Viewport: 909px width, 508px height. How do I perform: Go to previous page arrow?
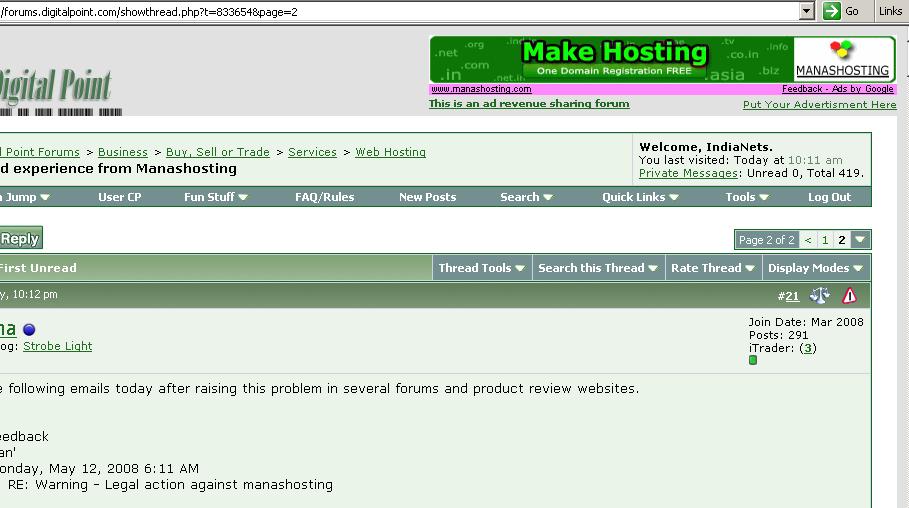click(x=808, y=240)
